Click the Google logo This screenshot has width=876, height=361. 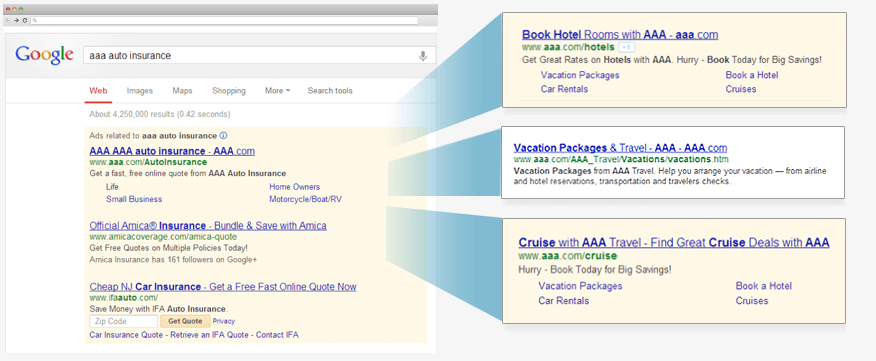click(x=44, y=55)
